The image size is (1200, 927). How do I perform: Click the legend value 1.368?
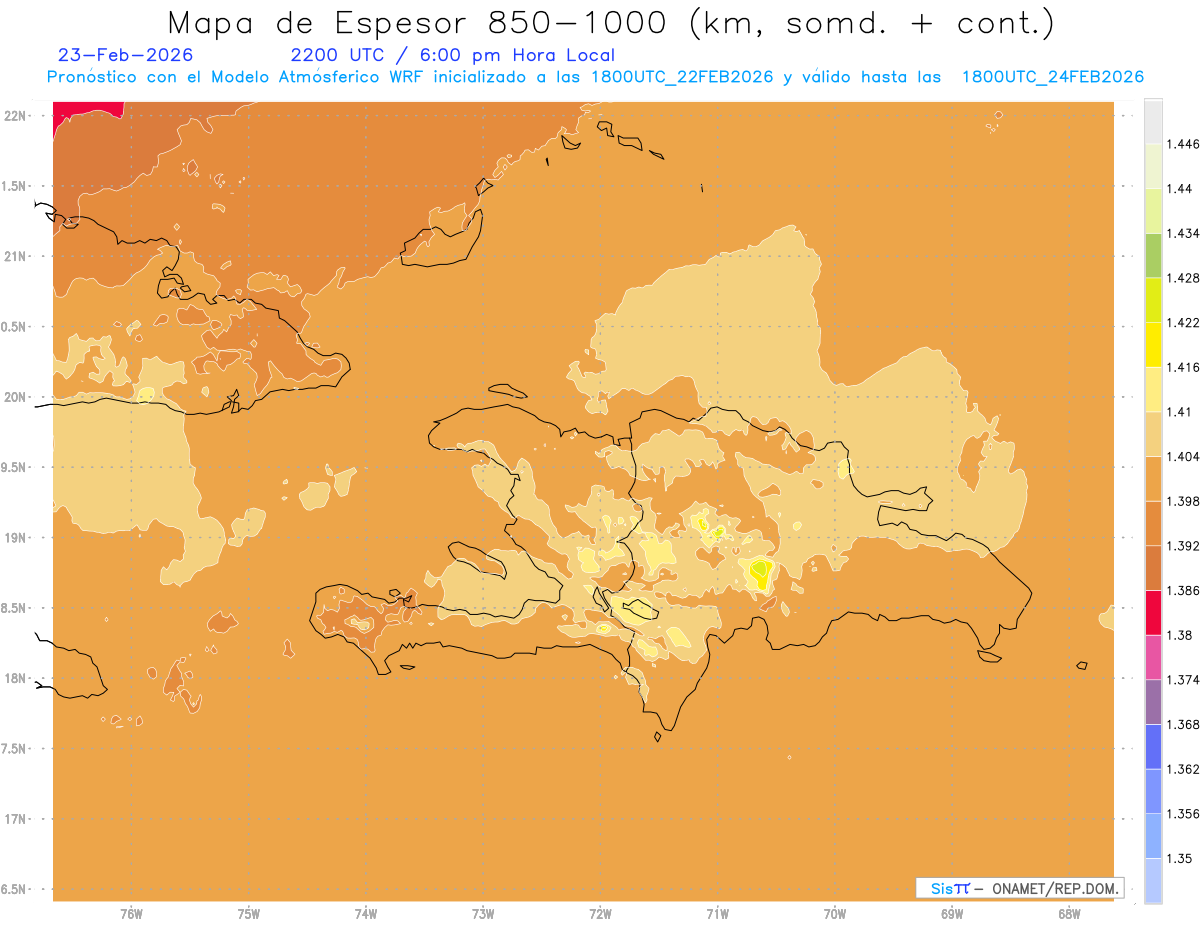click(x=1185, y=725)
